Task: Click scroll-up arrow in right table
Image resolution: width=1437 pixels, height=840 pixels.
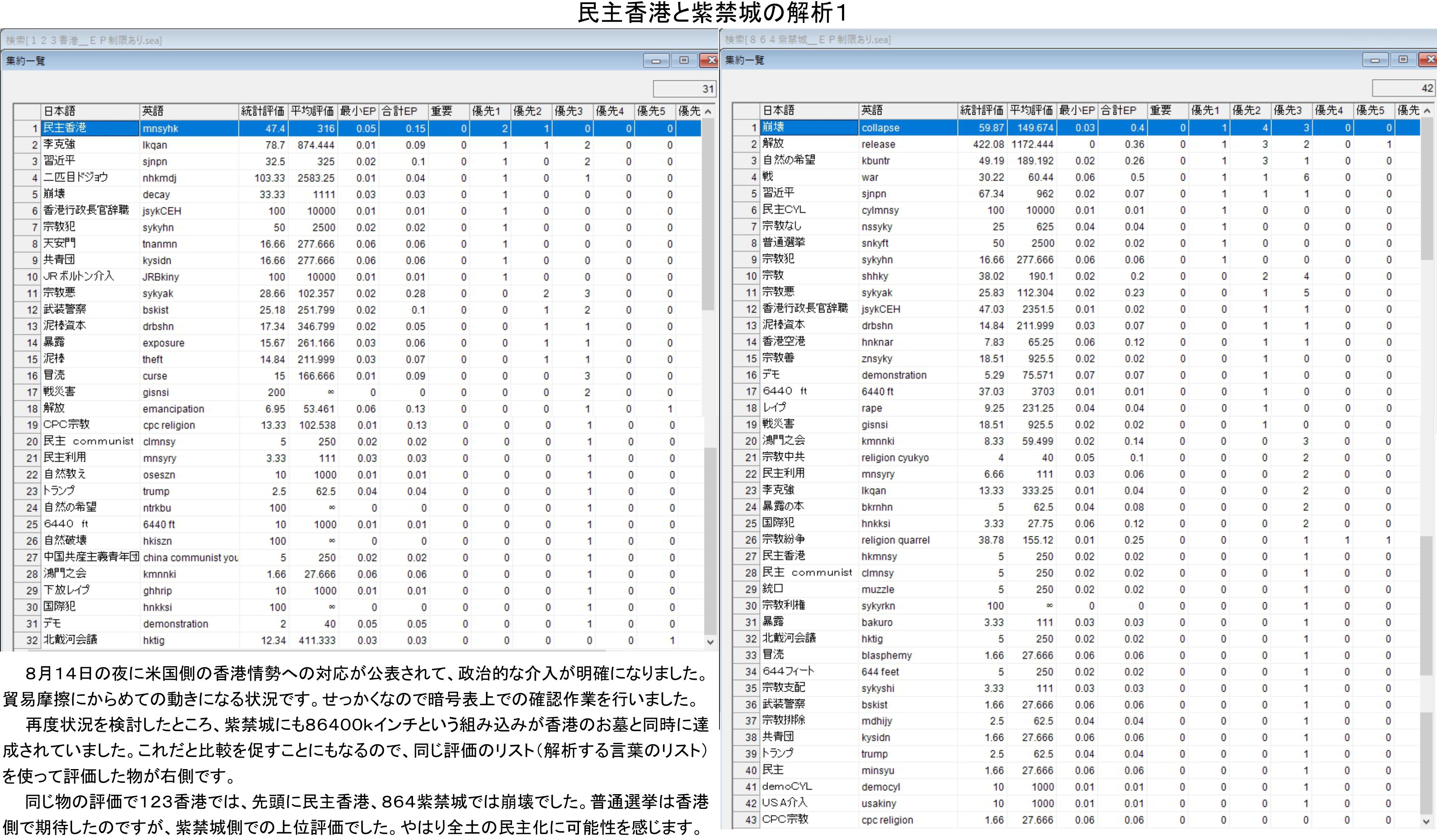Action: coord(1427,111)
